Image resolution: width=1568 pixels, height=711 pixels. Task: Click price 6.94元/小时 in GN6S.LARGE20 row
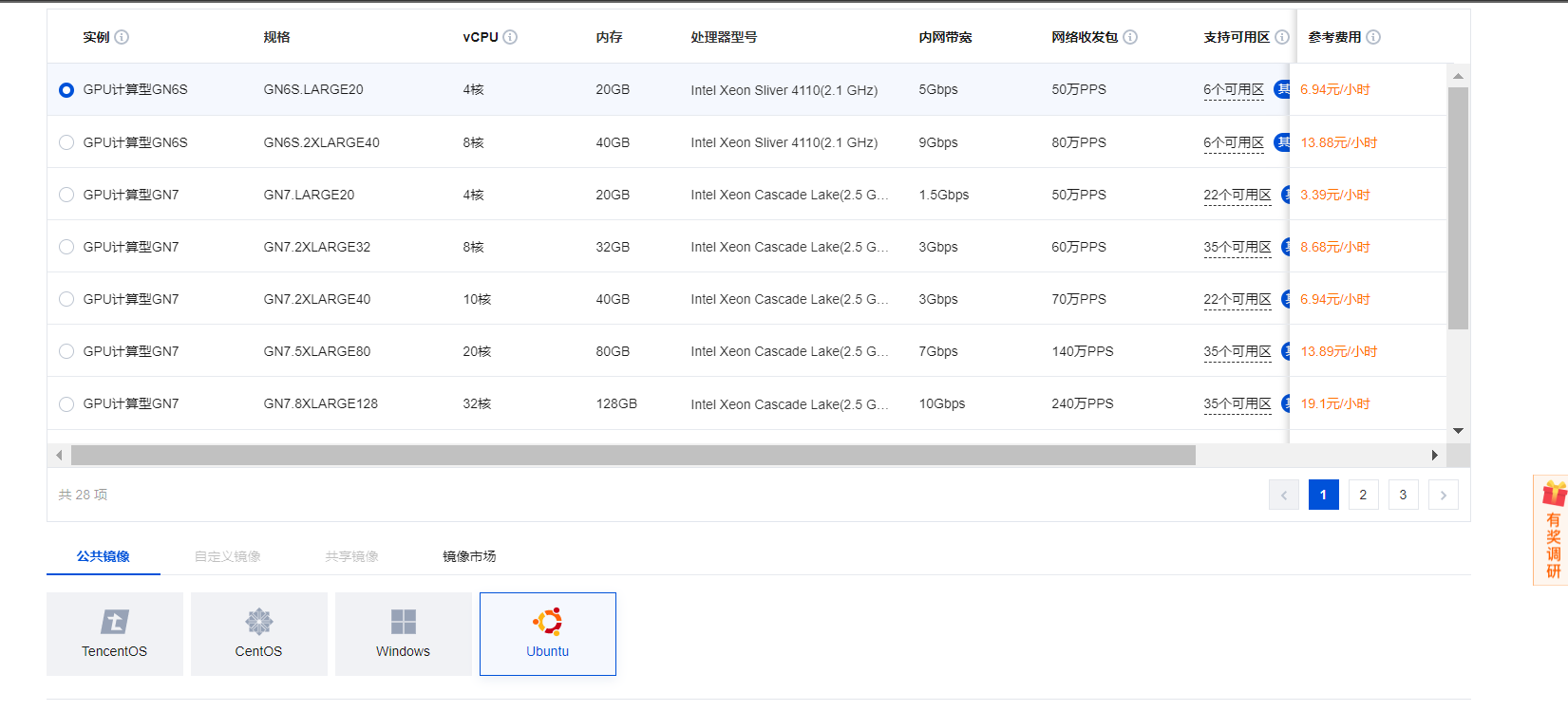(x=1335, y=90)
